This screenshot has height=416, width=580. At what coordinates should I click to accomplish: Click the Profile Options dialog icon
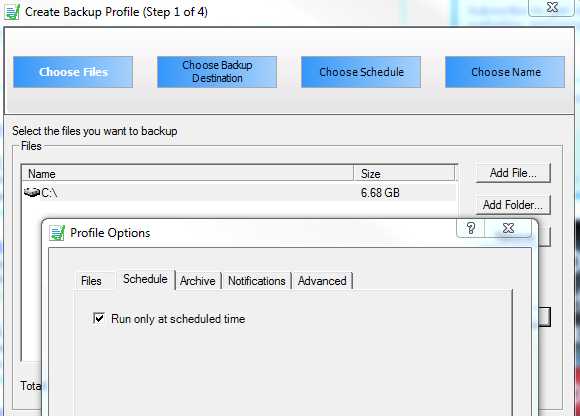[57, 233]
